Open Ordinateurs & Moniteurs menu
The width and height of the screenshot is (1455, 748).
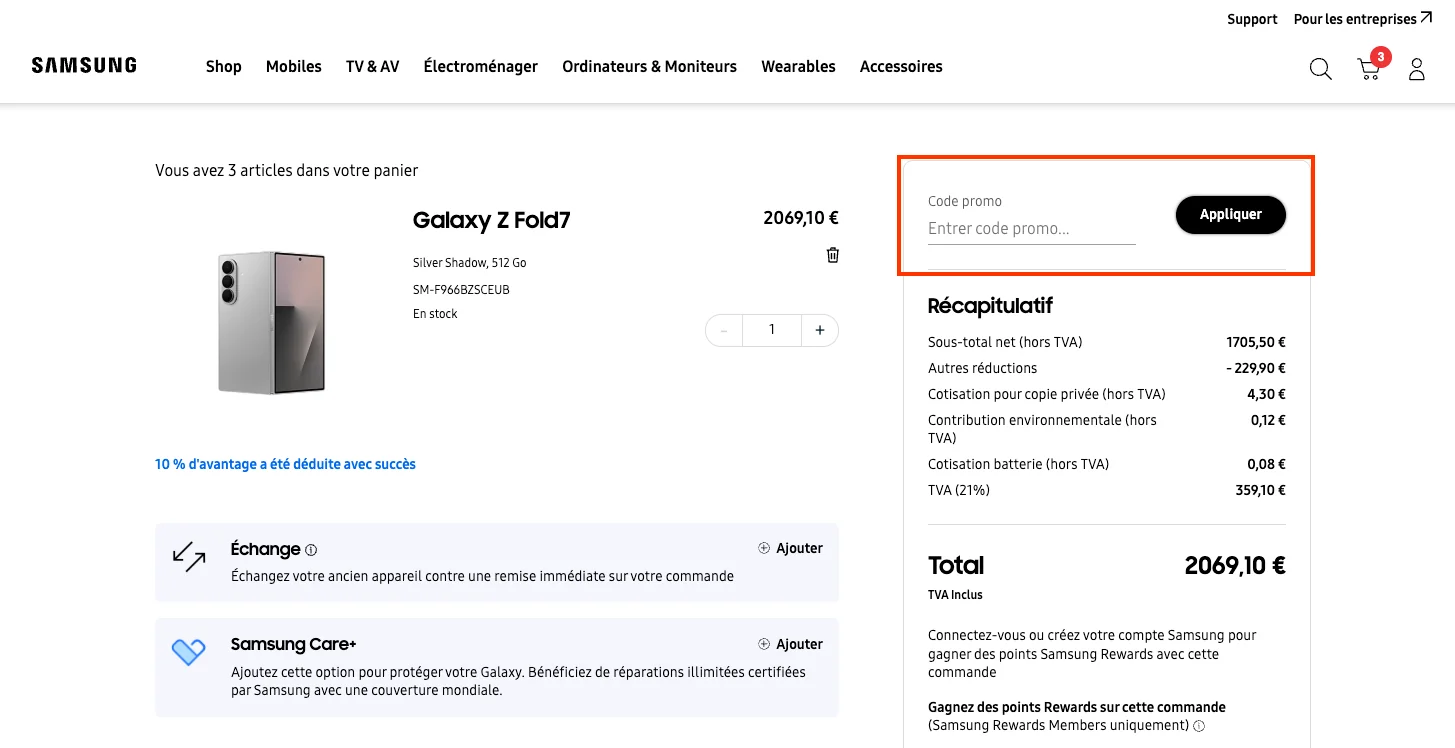tap(649, 66)
